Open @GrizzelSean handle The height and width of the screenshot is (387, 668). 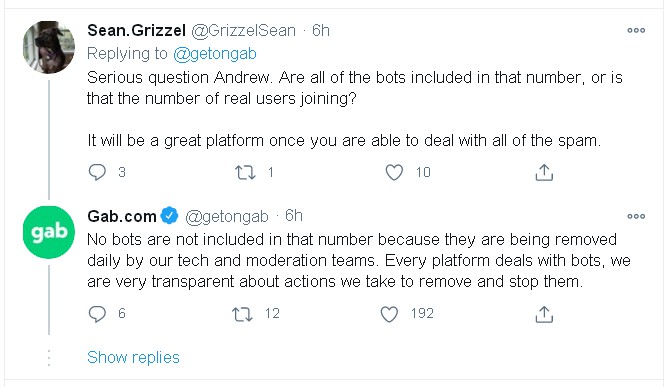click(243, 31)
